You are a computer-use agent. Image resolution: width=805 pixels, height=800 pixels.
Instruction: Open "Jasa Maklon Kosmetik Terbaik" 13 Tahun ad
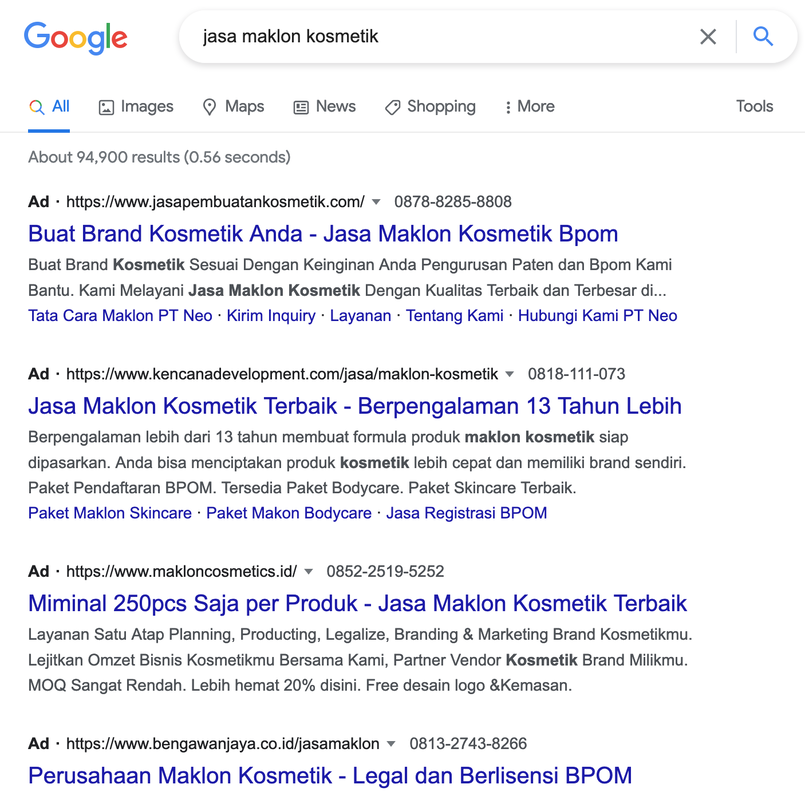[x=355, y=406]
